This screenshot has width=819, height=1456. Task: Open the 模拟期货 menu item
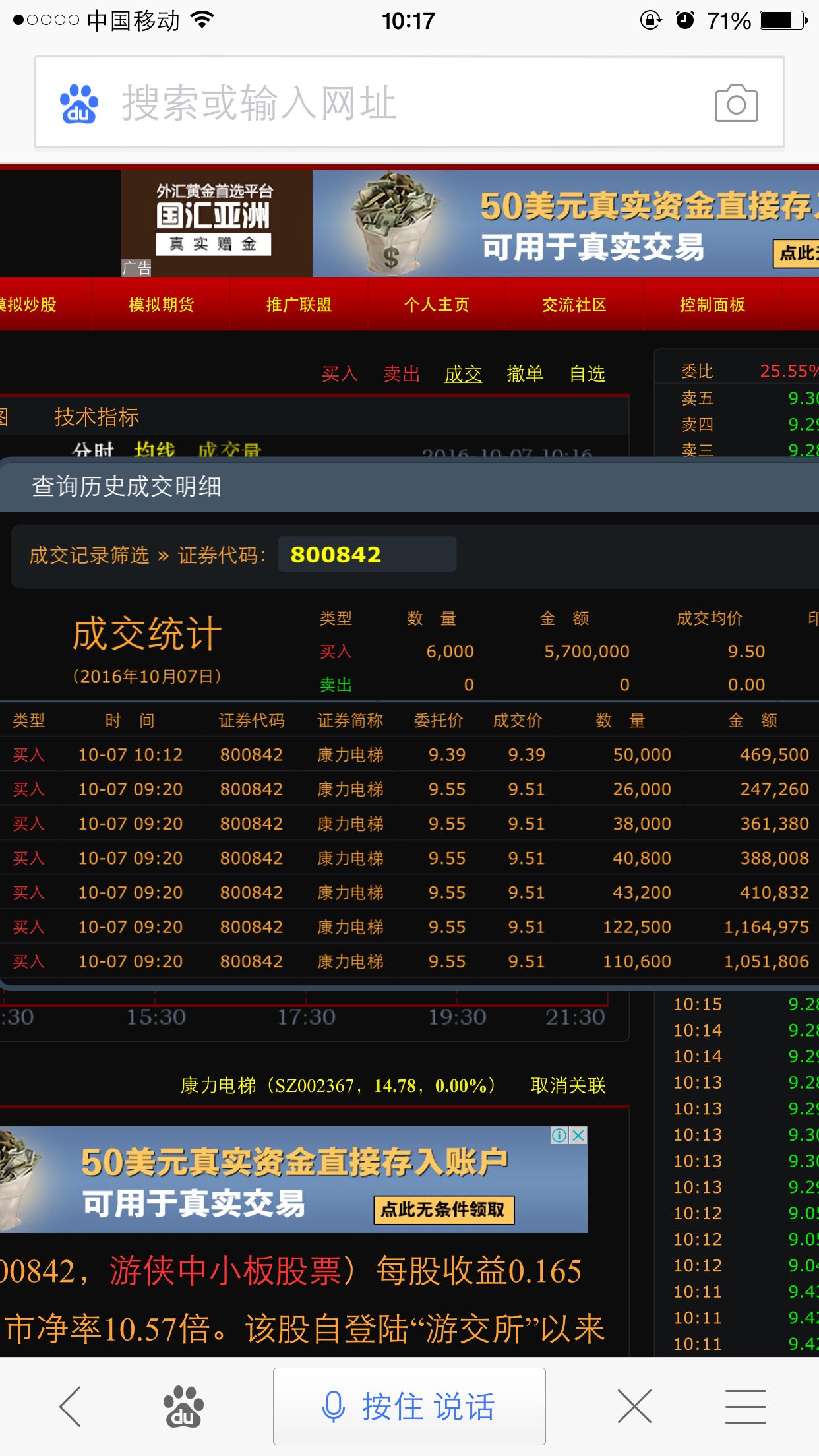(x=162, y=305)
